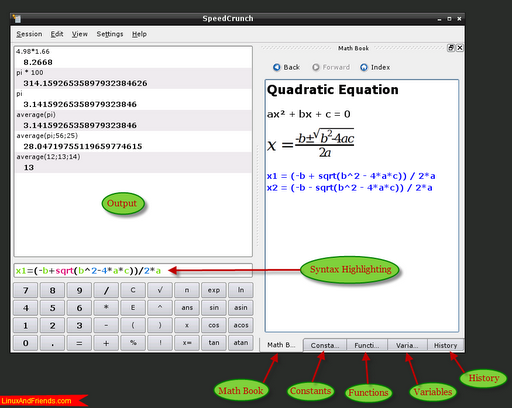
Task: Insert the ln function
Action: [x=241, y=290]
